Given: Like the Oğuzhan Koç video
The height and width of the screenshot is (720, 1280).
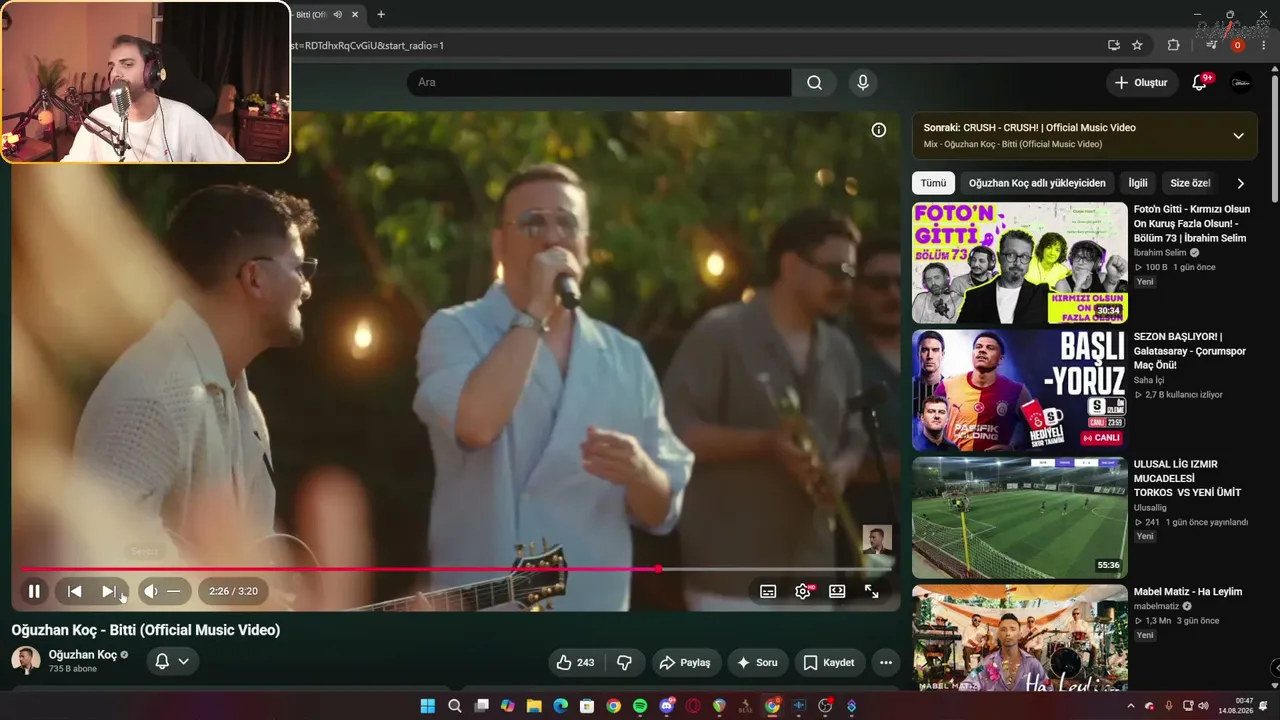Looking at the screenshot, I should pyautogui.click(x=575, y=662).
